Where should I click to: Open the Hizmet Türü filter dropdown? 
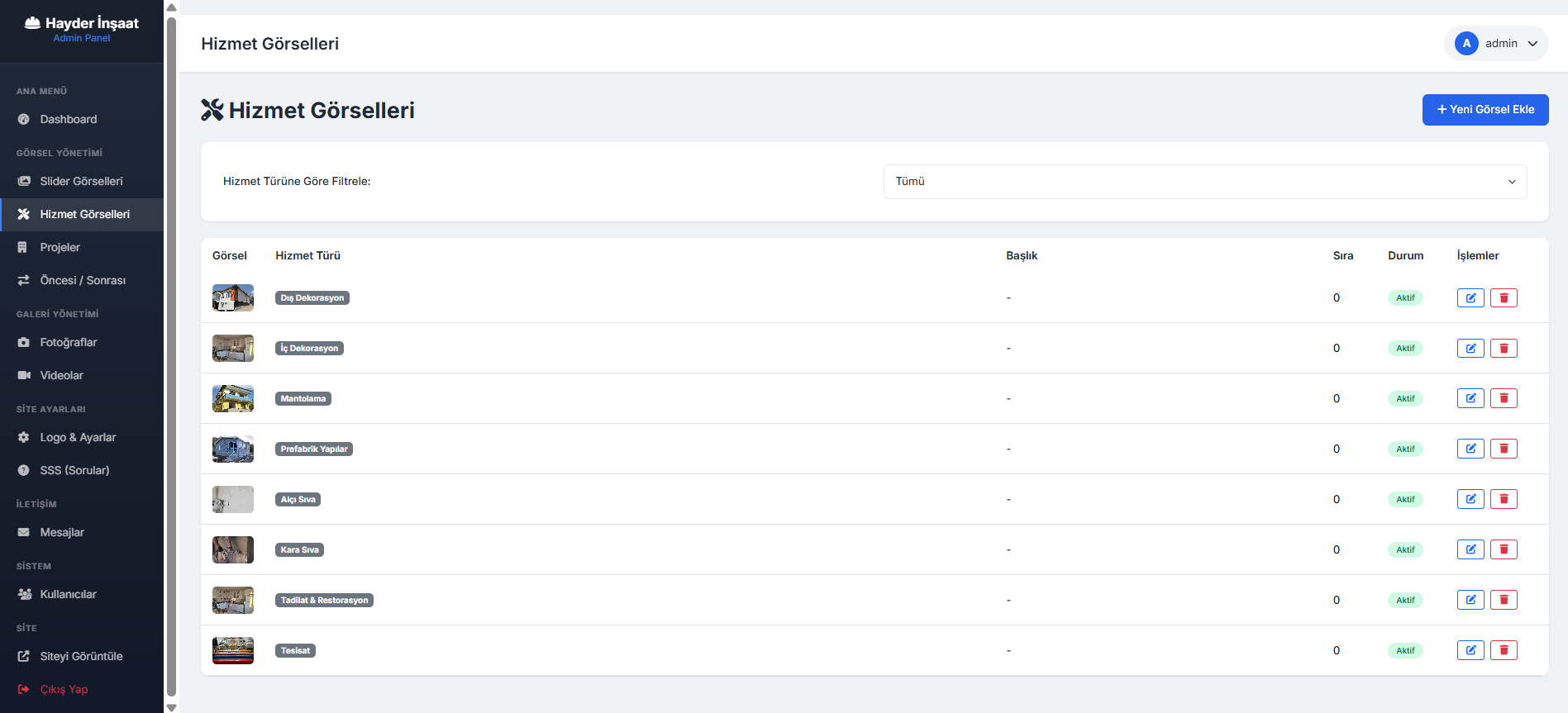click(x=1205, y=182)
